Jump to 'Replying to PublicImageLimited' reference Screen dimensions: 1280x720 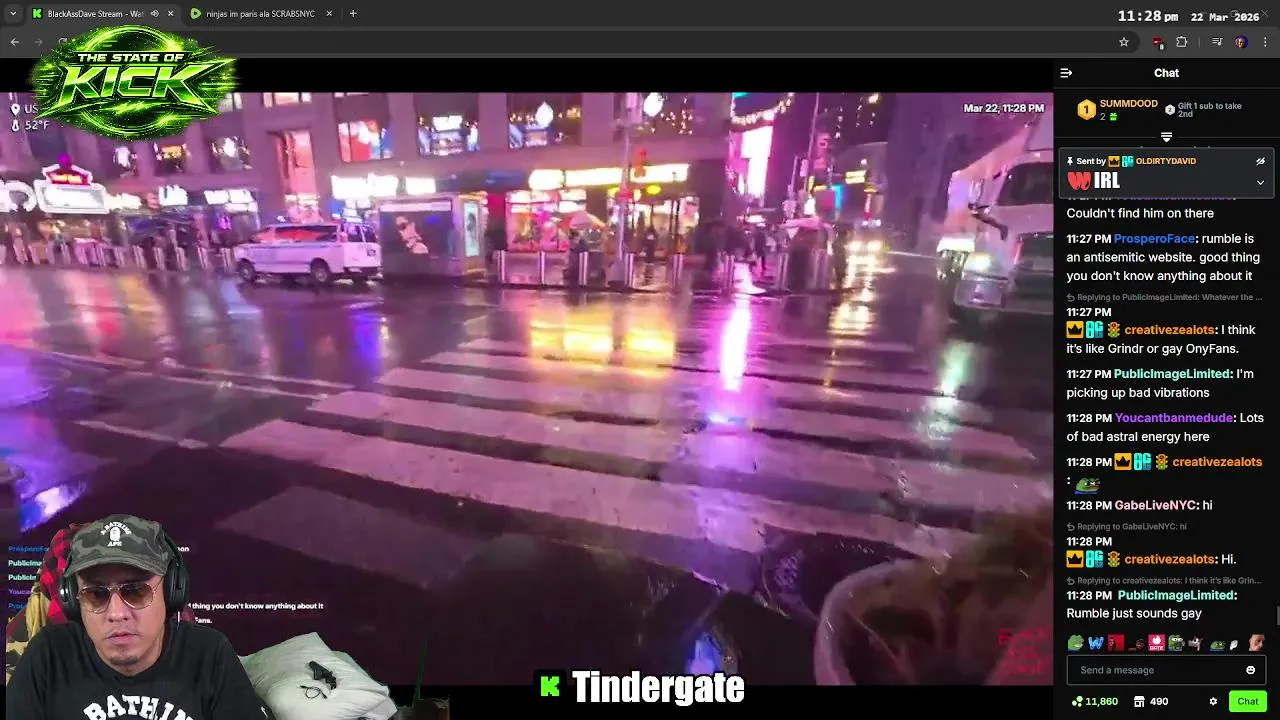[1164, 297]
